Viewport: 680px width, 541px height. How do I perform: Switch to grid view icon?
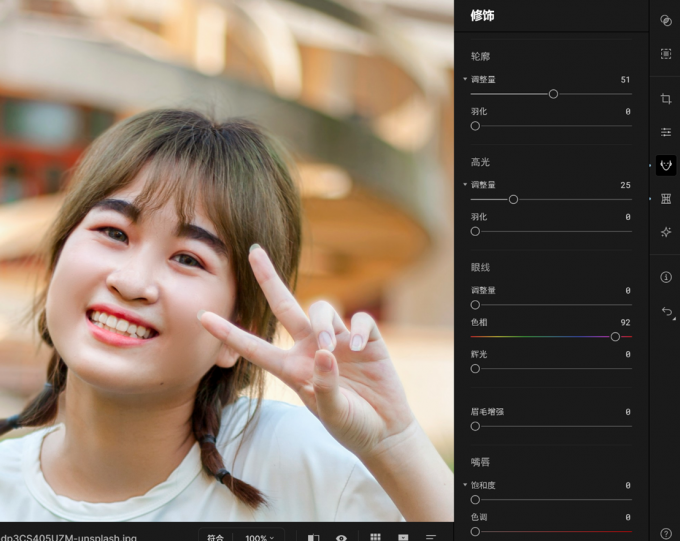click(x=376, y=538)
